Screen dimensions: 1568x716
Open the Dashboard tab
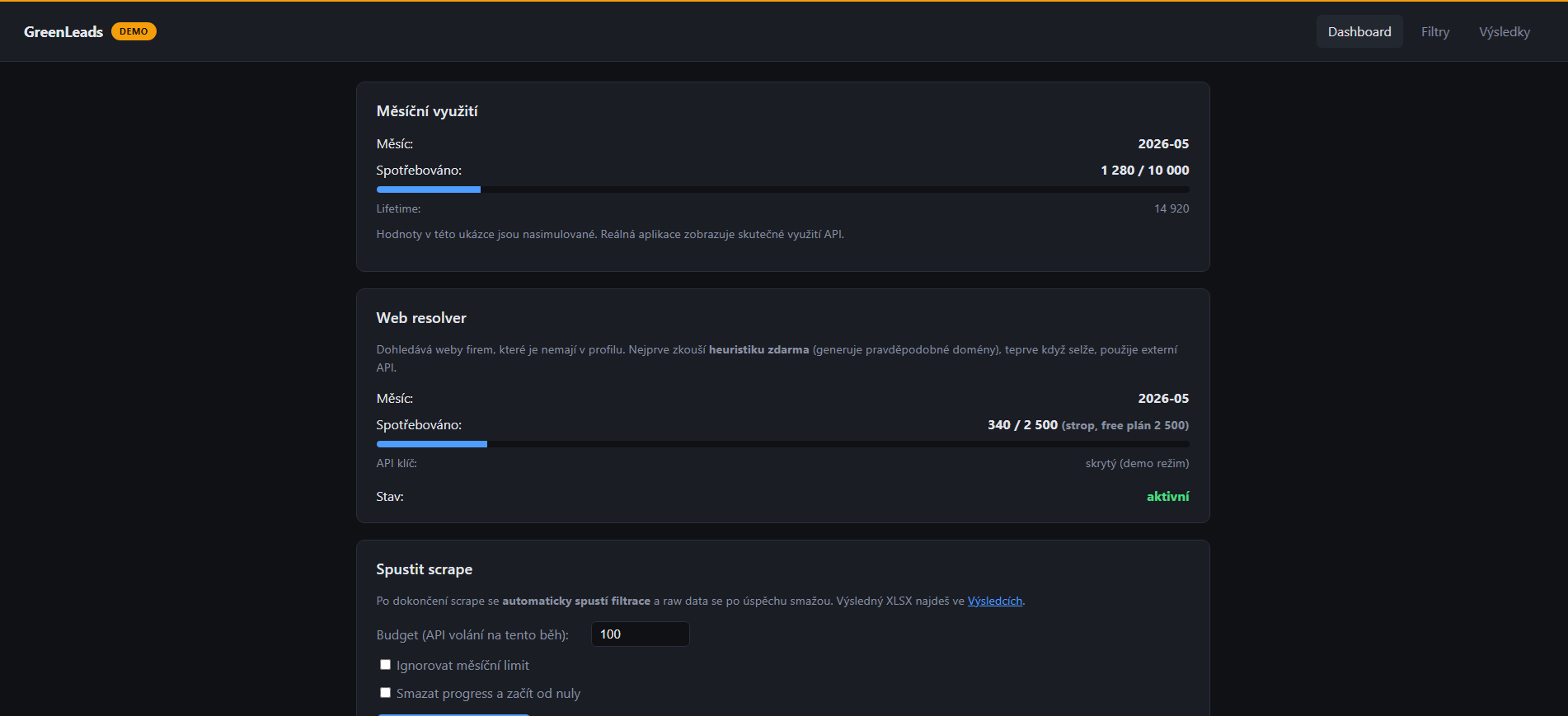[x=1359, y=31]
